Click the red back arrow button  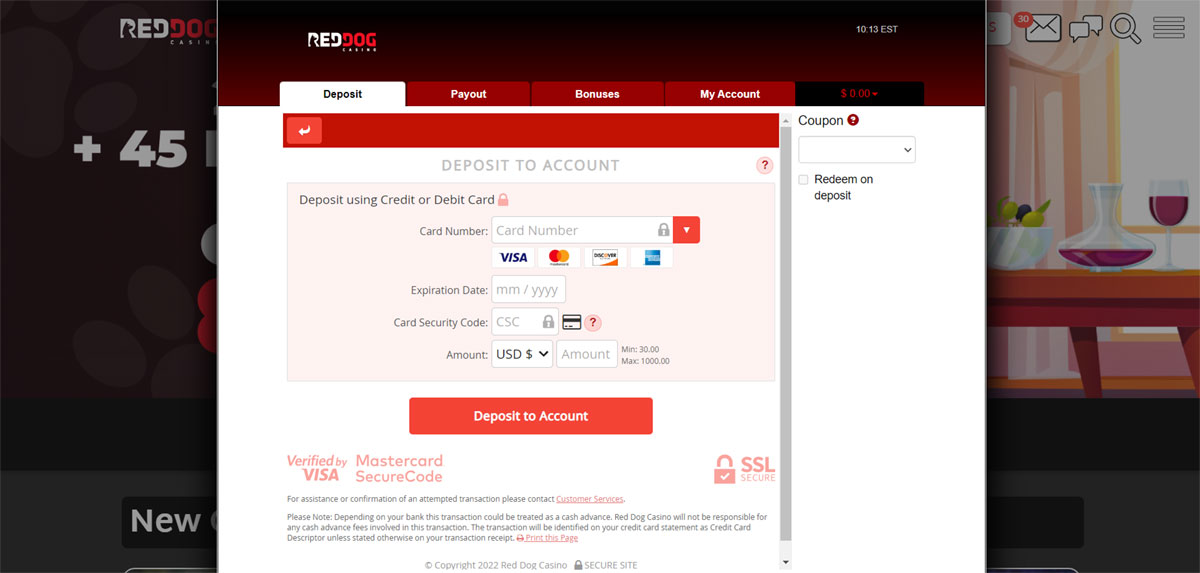pyautogui.click(x=304, y=130)
